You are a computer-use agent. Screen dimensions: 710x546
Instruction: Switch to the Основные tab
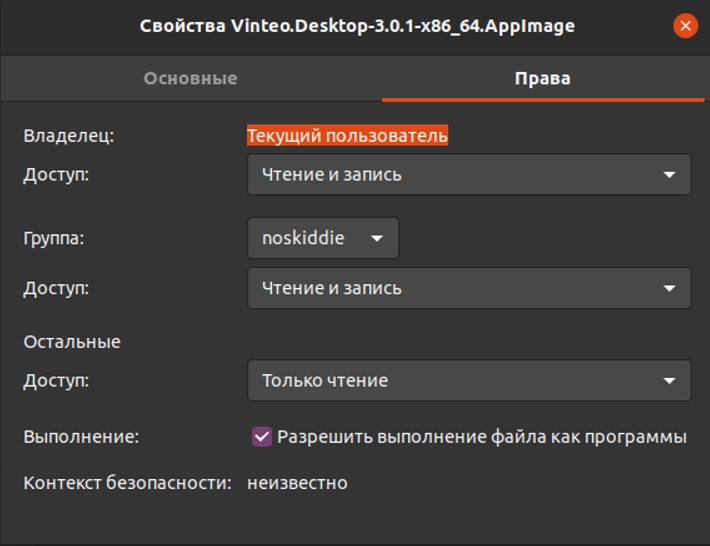click(x=191, y=78)
